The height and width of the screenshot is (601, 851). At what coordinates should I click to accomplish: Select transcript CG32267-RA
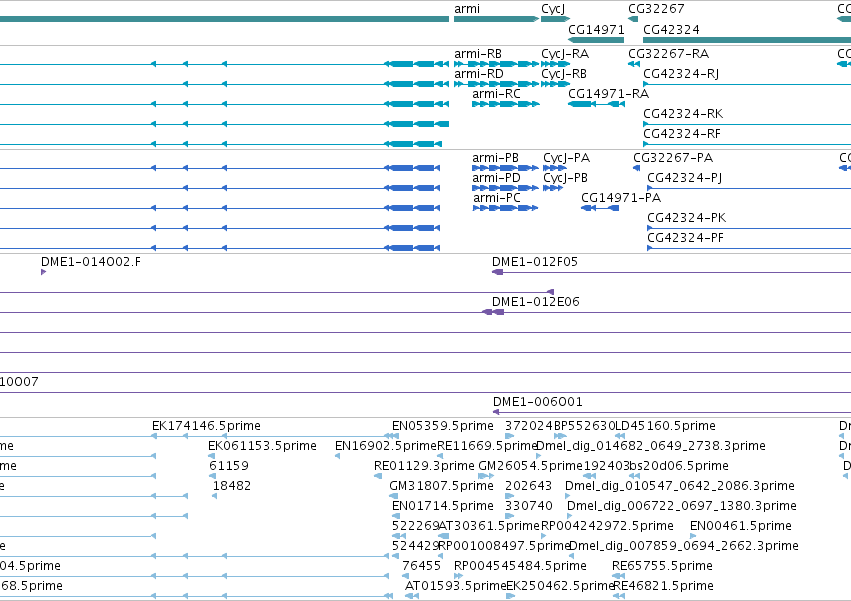pos(668,54)
